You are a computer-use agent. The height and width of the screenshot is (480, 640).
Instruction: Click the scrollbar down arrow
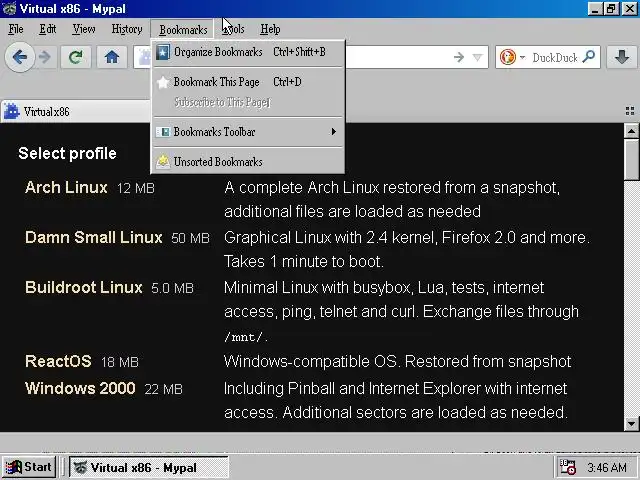(x=631, y=423)
